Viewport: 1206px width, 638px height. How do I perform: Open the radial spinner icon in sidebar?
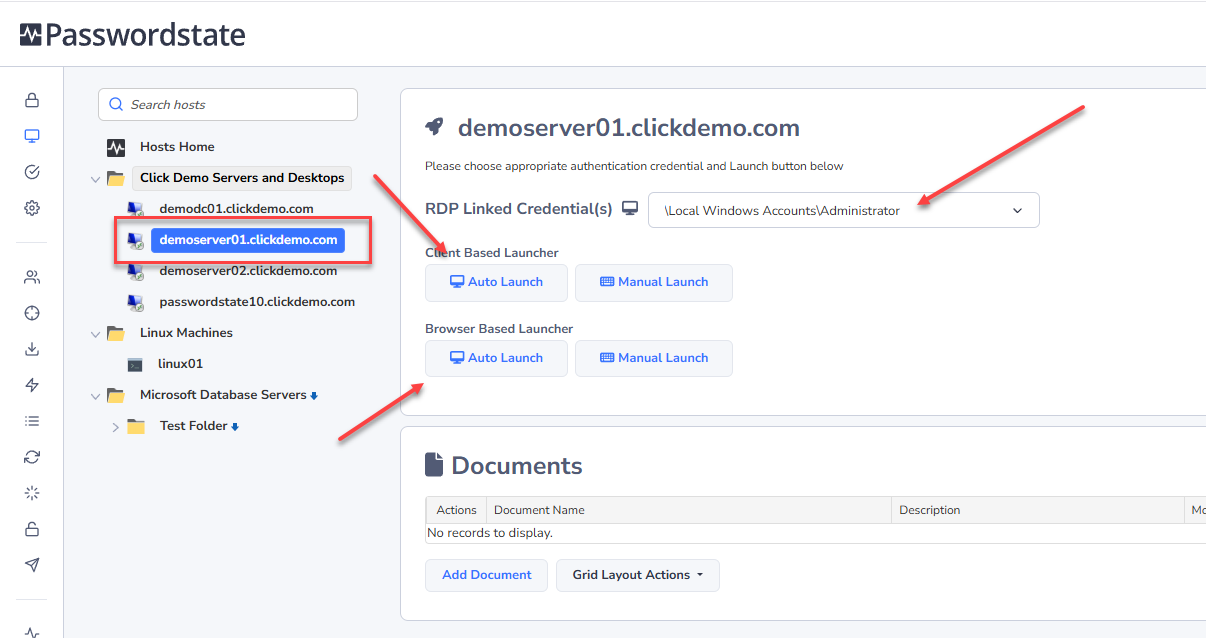pyautogui.click(x=32, y=493)
